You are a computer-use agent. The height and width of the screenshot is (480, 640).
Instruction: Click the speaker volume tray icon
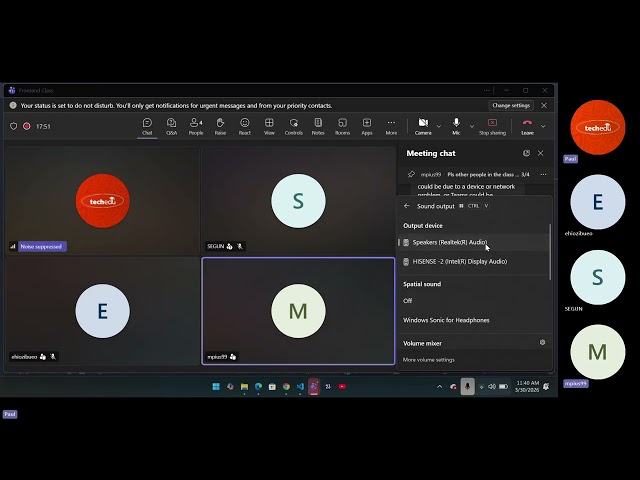tap(492, 387)
